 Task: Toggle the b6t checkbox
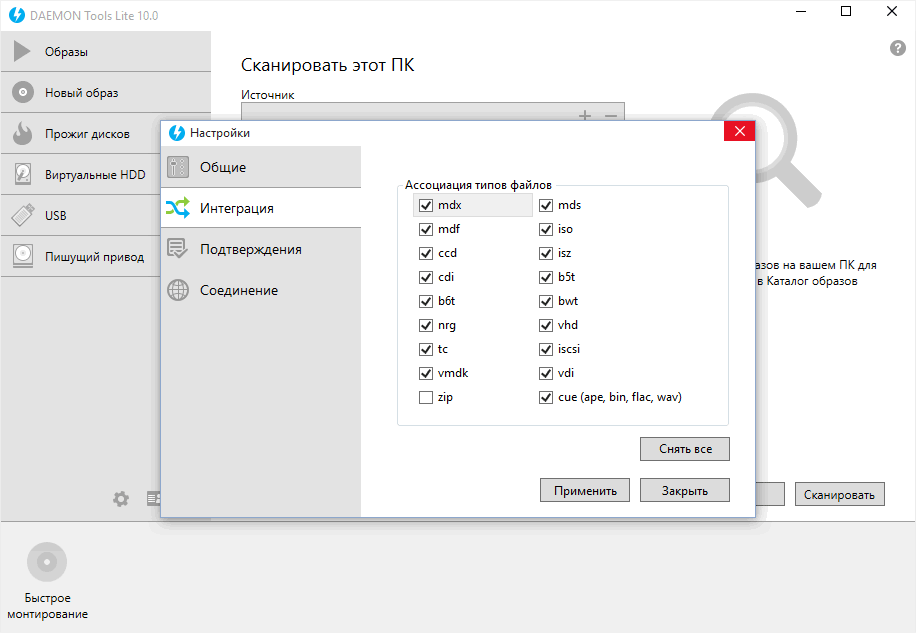[426, 301]
